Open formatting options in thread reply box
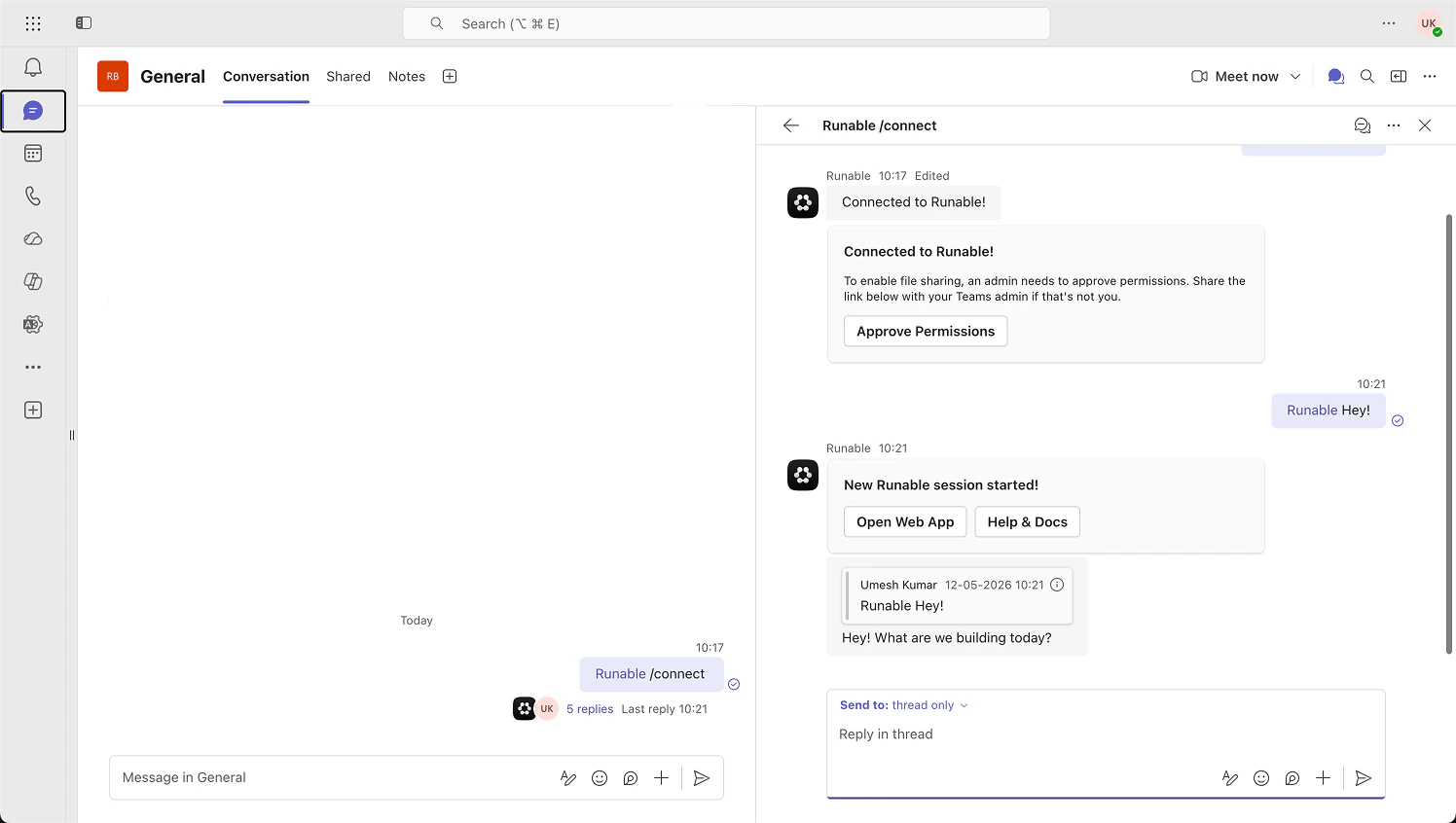 [x=1230, y=778]
